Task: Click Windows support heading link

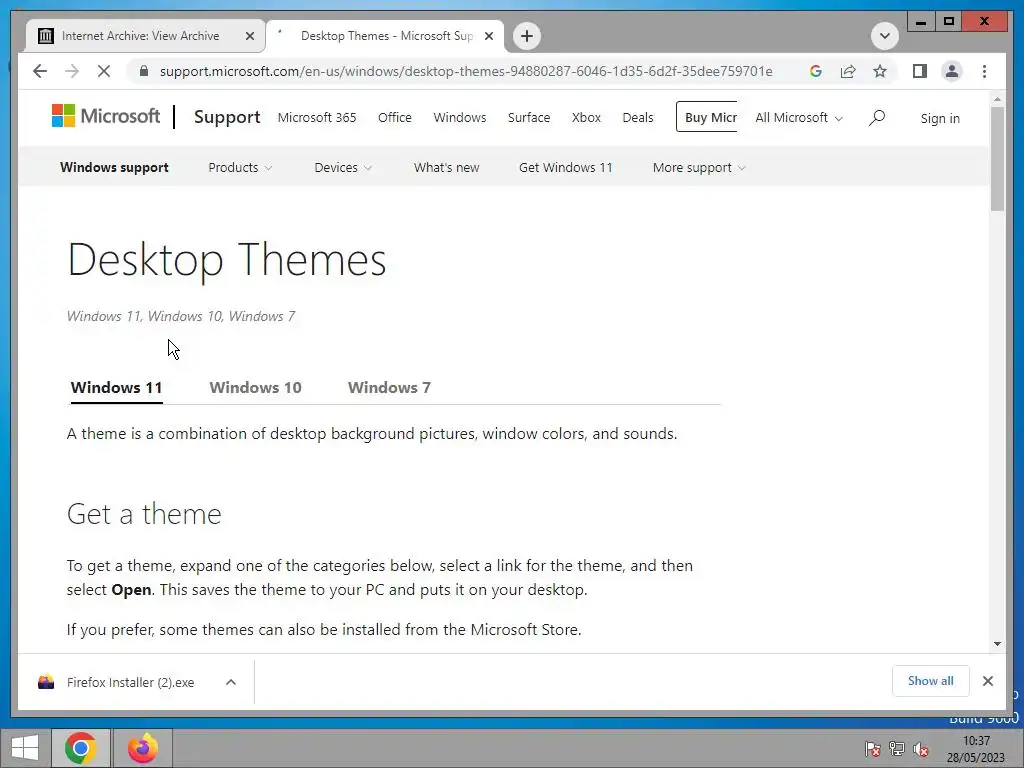Action: tap(114, 167)
